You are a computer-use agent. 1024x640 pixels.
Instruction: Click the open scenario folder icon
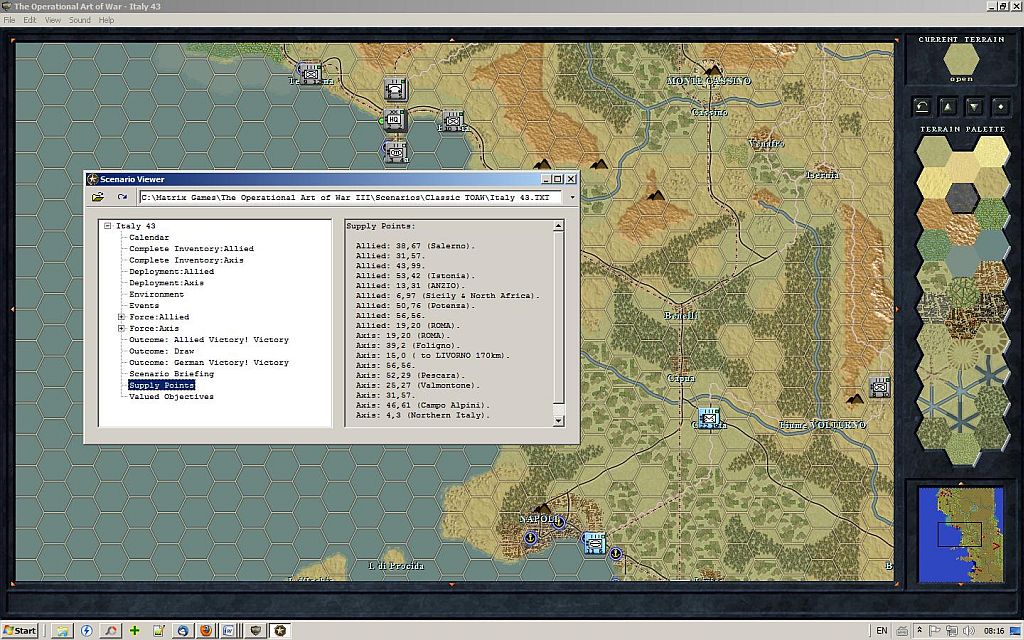pos(98,197)
